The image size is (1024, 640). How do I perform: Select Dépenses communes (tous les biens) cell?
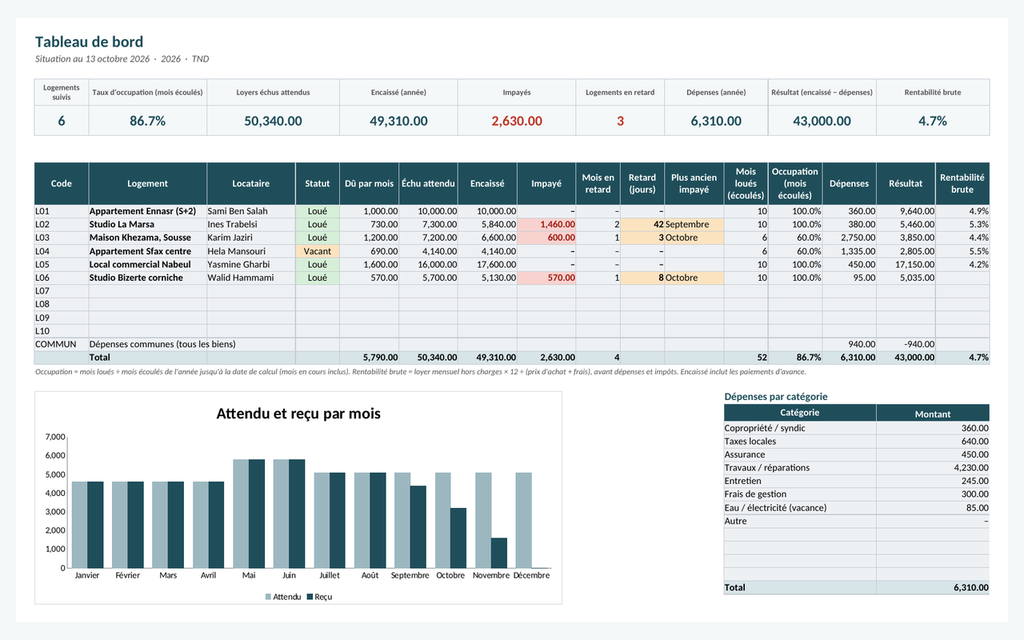[163, 344]
